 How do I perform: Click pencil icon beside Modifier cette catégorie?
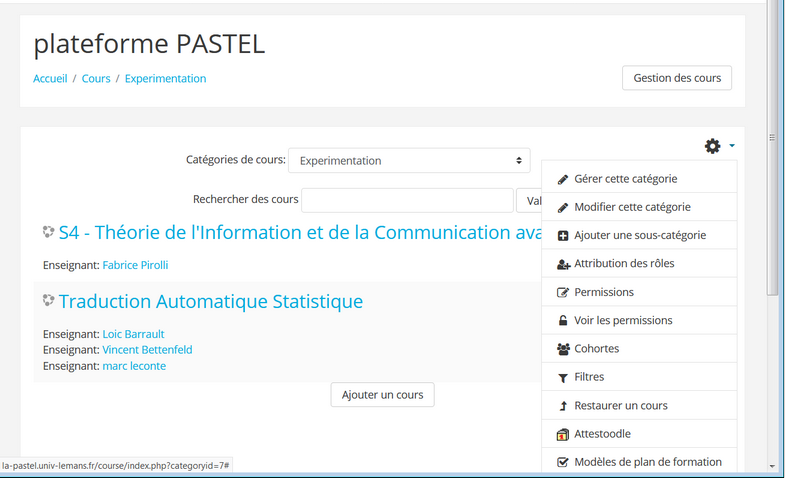[563, 207]
